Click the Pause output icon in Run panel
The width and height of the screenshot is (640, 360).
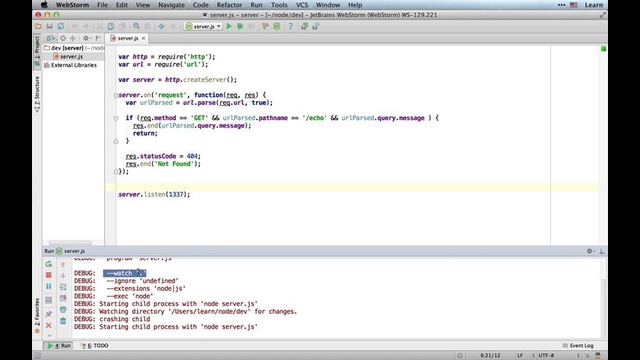click(x=49, y=287)
